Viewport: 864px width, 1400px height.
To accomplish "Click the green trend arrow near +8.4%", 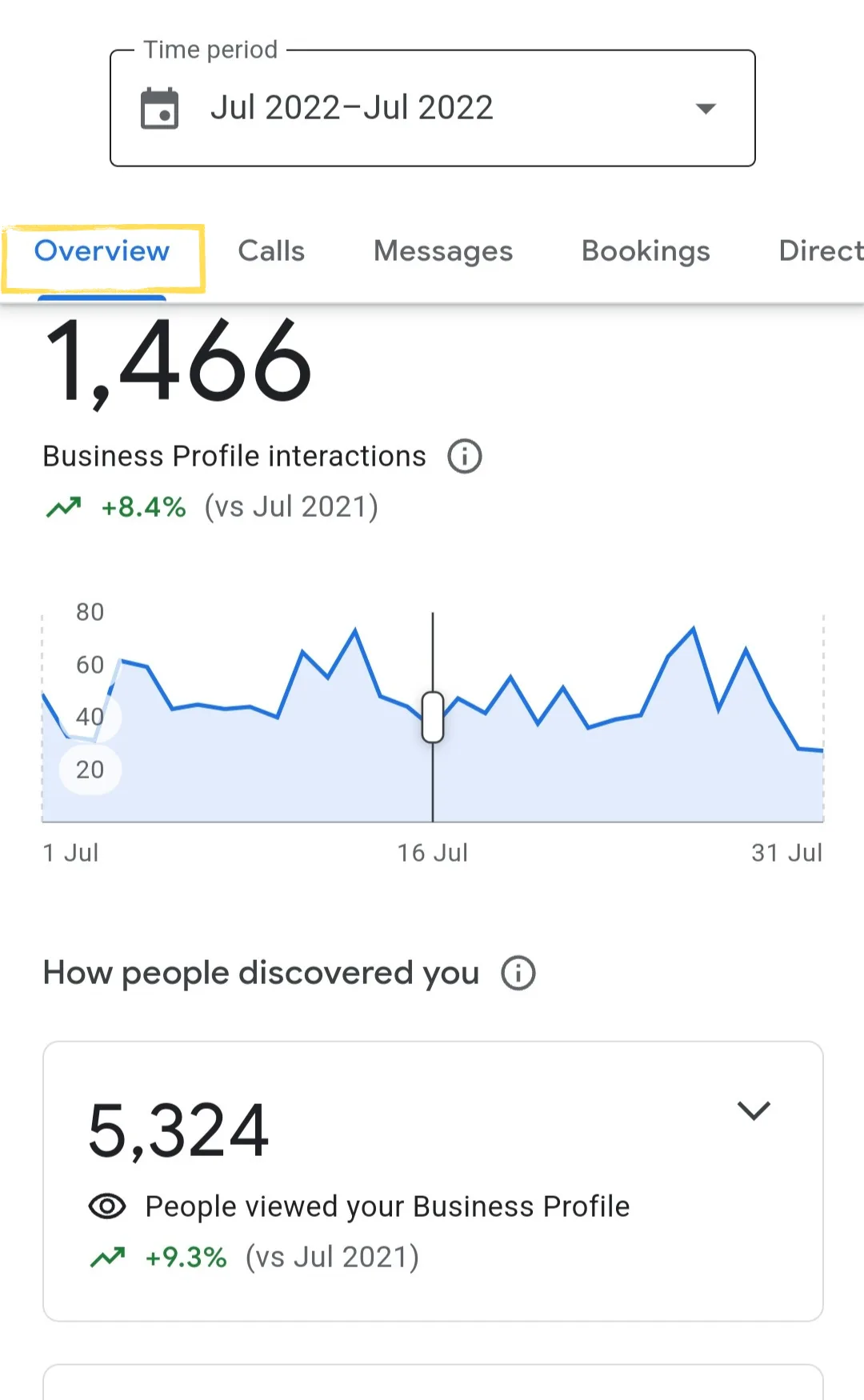I will (x=64, y=506).
